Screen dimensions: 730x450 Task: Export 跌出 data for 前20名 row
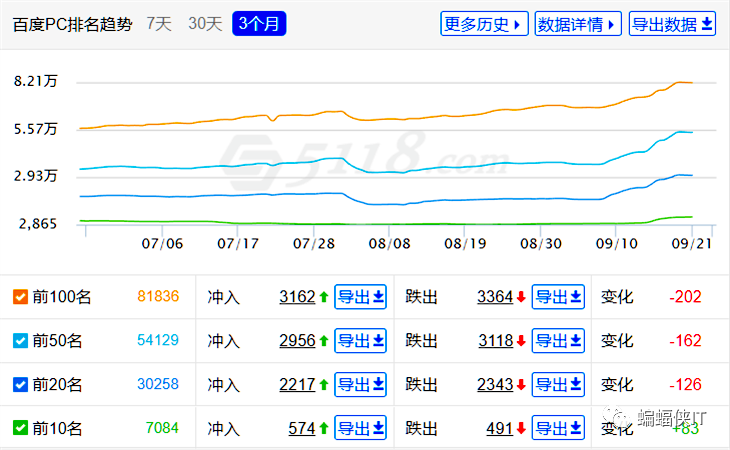tap(558, 384)
